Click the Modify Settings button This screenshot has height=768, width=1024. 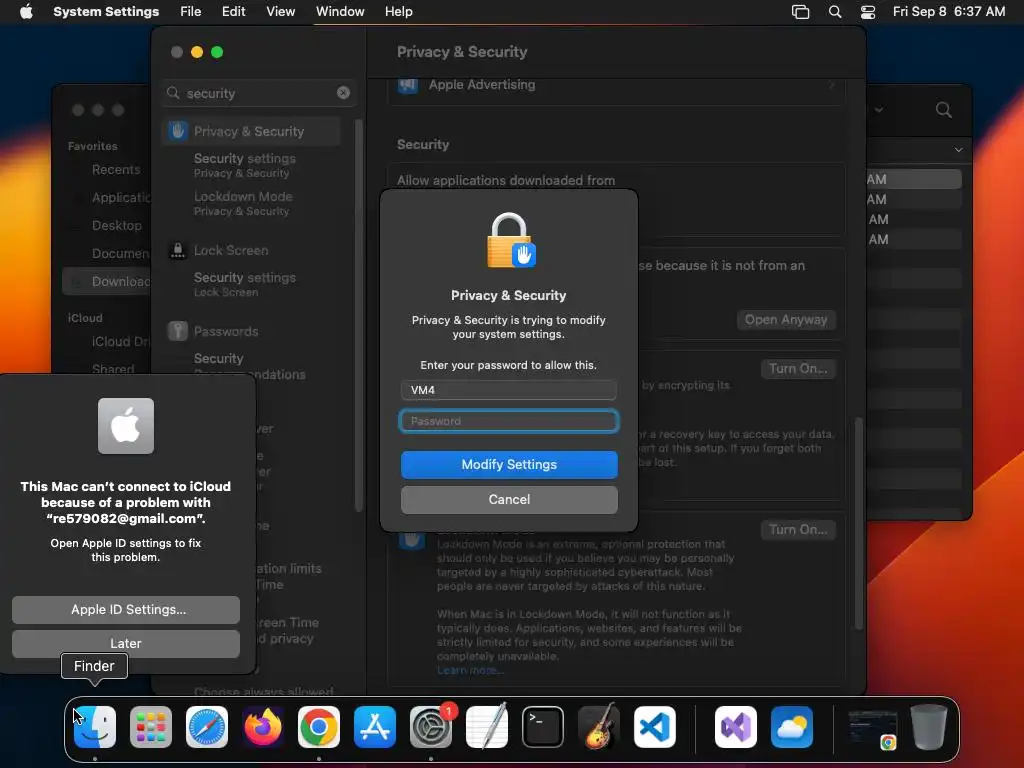click(509, 464)
